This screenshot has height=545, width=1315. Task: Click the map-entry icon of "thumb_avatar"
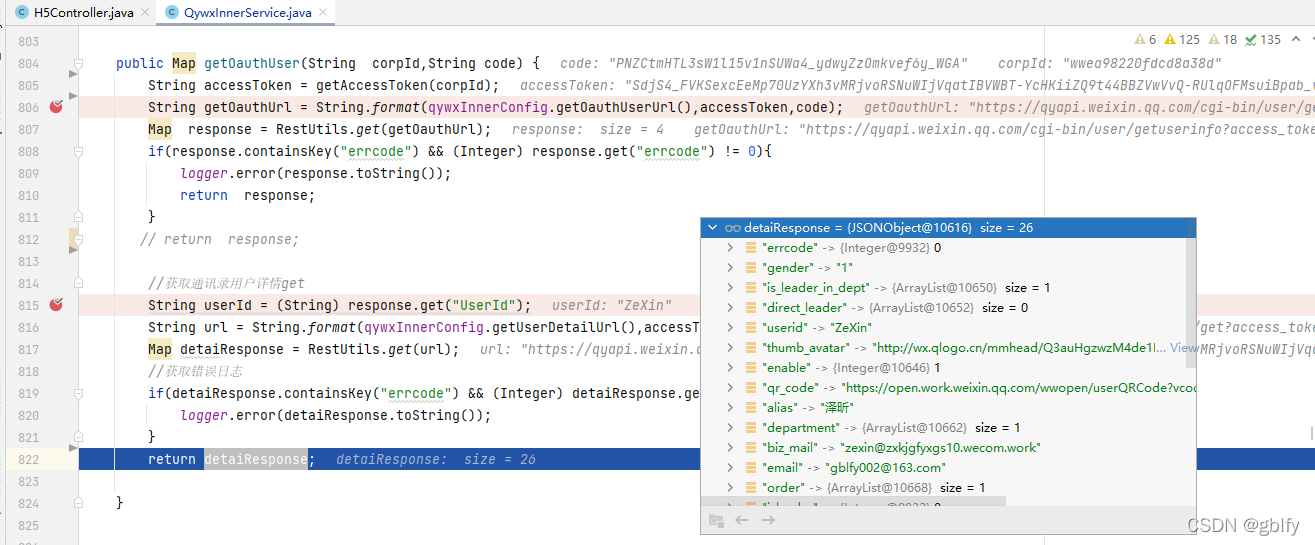coord(751,348)
